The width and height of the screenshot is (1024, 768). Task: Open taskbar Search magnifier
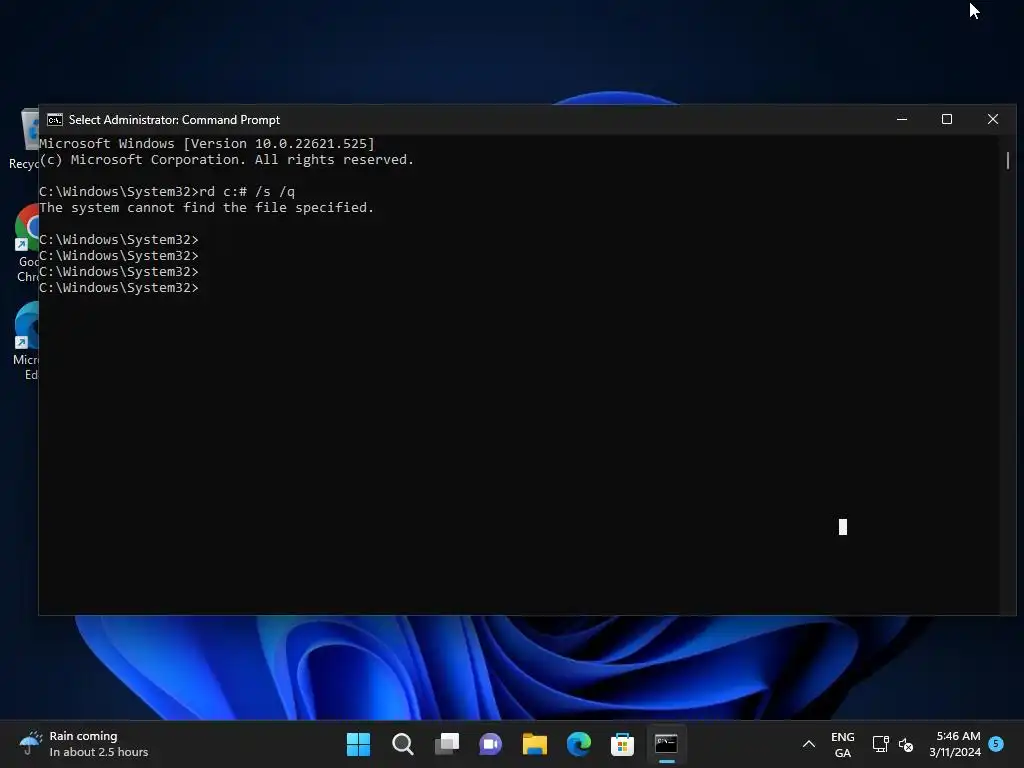(x=402, y=744)
